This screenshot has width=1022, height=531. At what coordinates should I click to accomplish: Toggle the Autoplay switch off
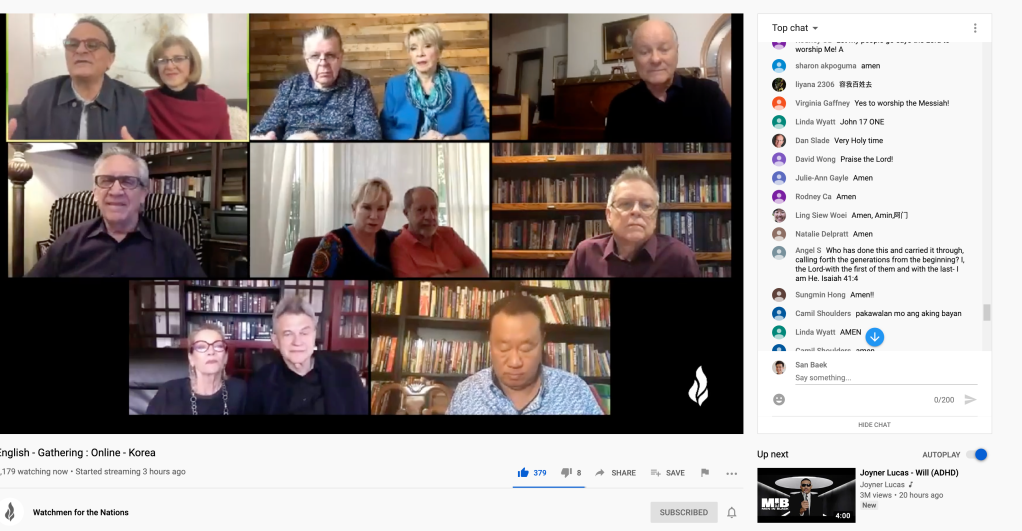[x=979, y=454]
